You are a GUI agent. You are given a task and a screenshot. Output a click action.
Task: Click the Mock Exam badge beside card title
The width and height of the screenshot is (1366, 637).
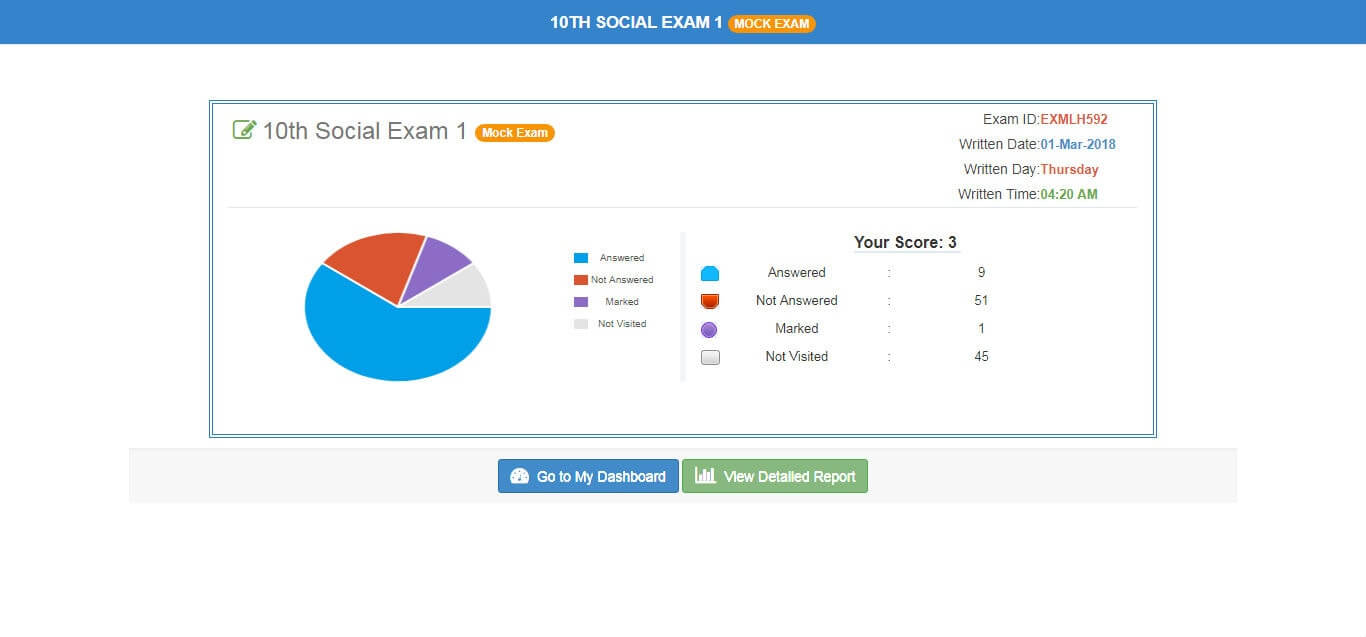point(514,132)
